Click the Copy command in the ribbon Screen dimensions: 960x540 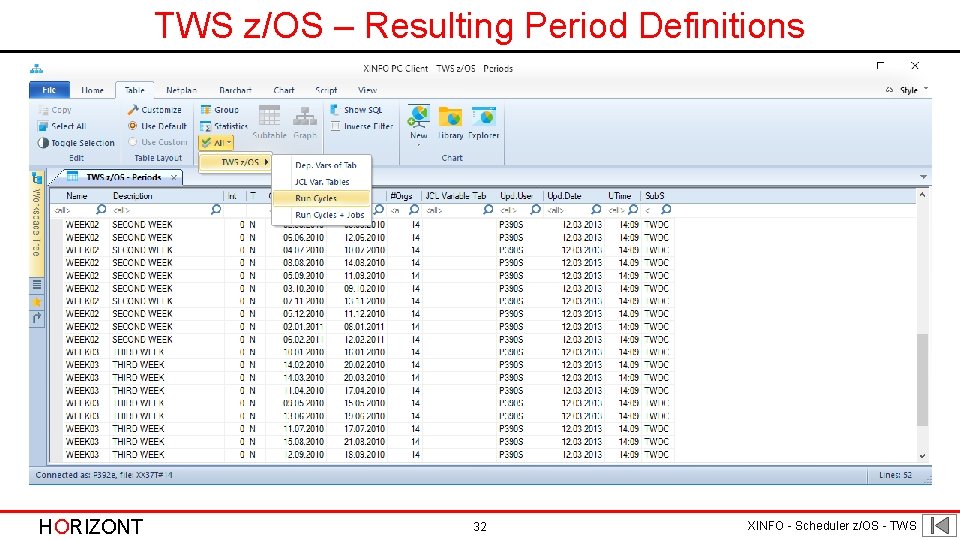point(55,110)
